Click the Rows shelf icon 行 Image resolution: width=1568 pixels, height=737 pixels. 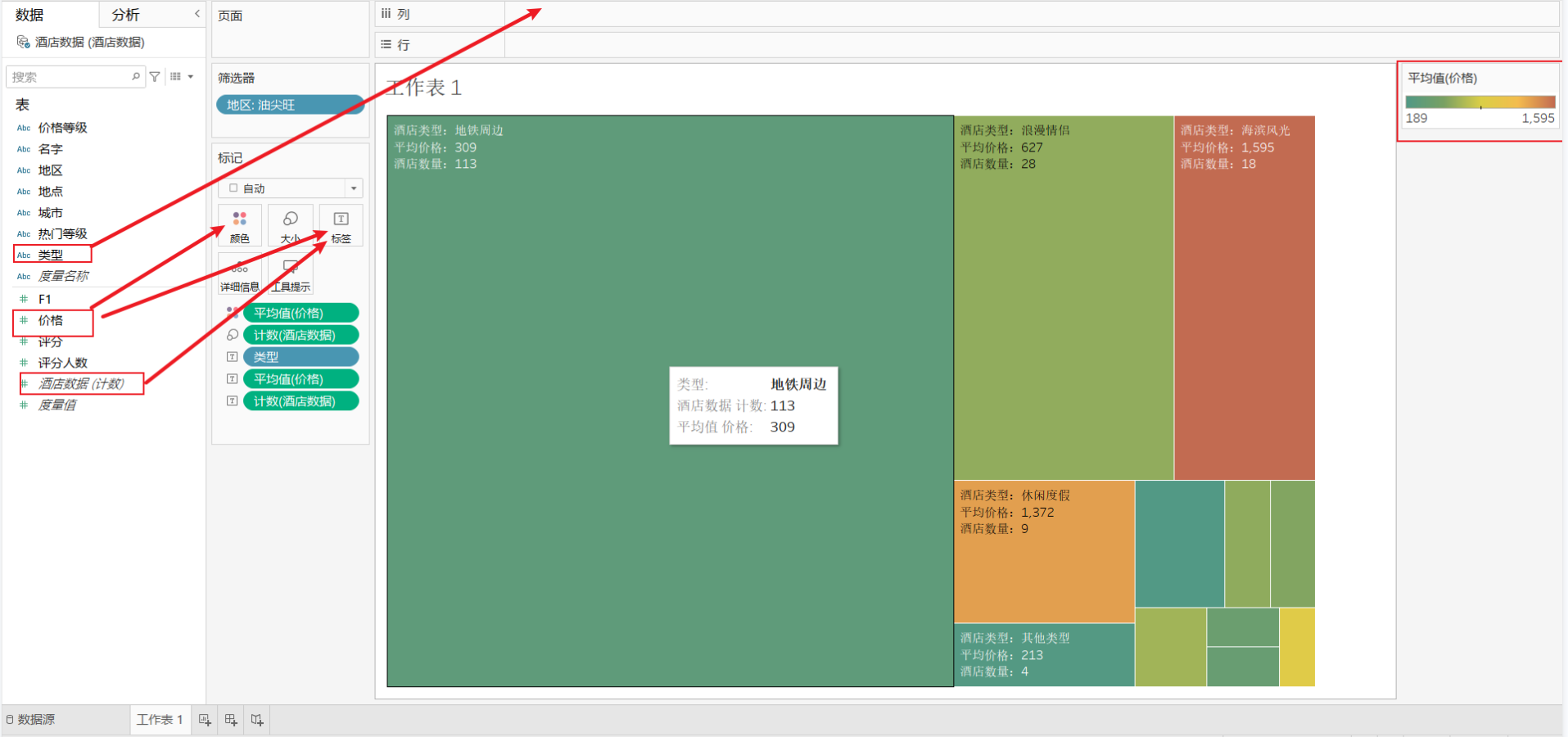(x=386, y=44)
